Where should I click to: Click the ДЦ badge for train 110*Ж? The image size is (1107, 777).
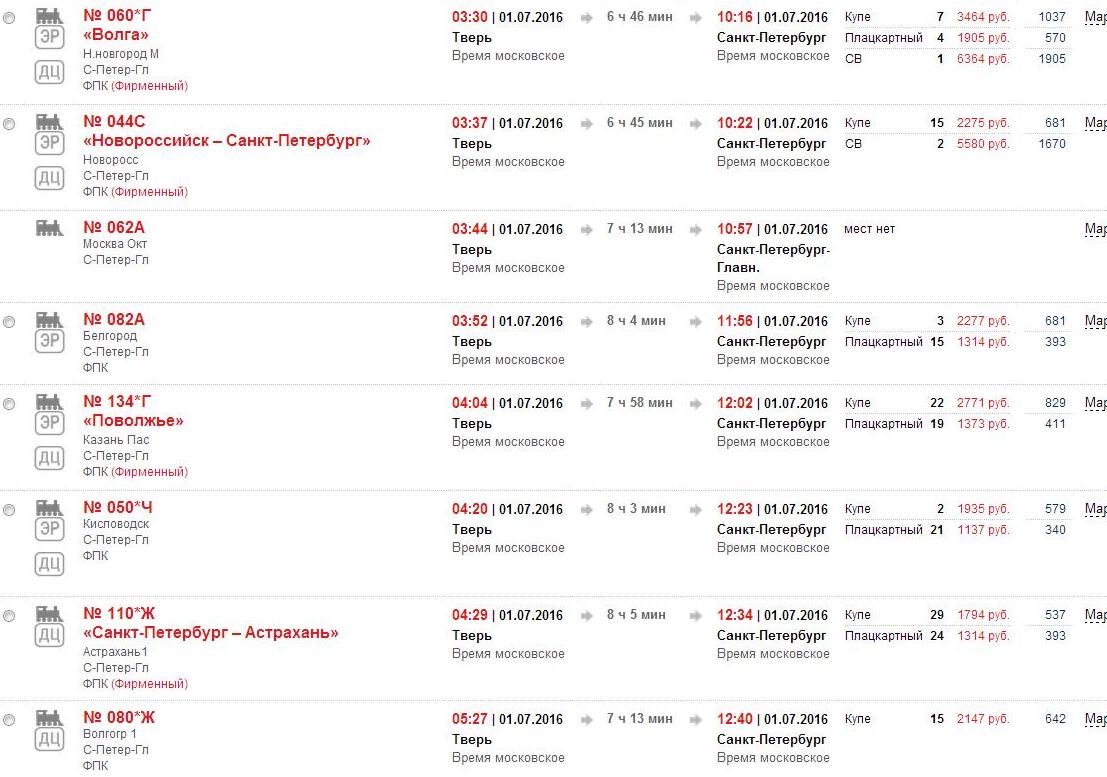click(49, 635)
